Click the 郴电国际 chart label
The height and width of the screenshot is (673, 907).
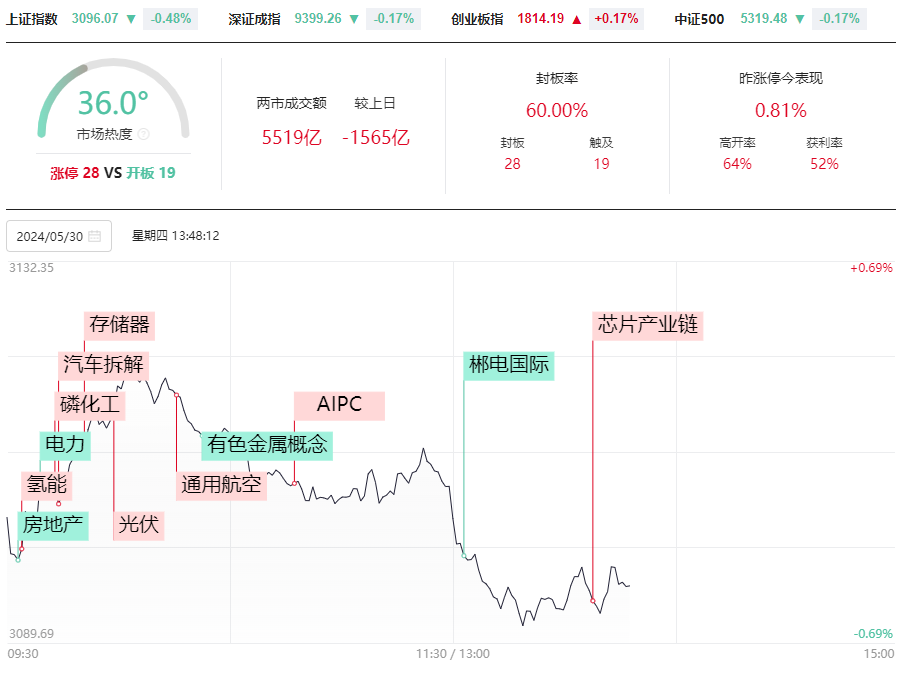(x=509, y=365)
